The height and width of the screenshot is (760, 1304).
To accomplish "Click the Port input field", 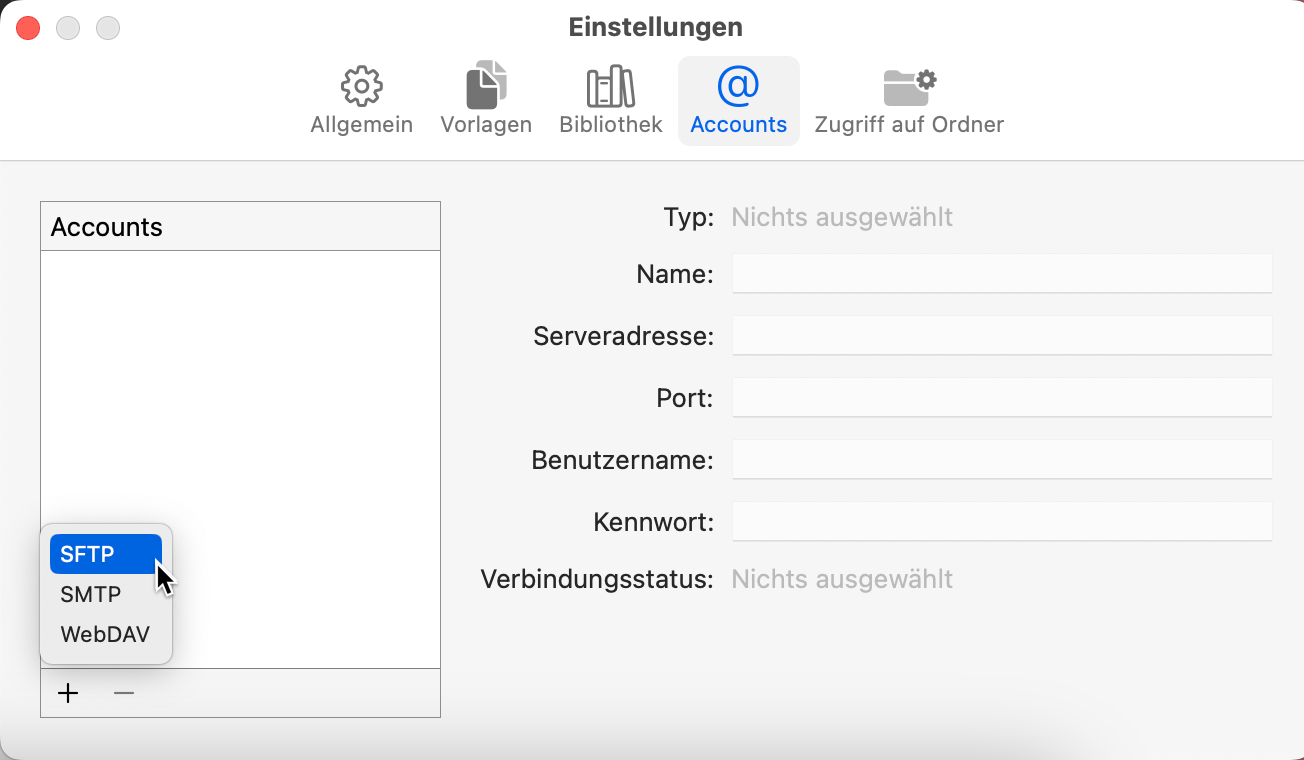I will point(1001,397).
